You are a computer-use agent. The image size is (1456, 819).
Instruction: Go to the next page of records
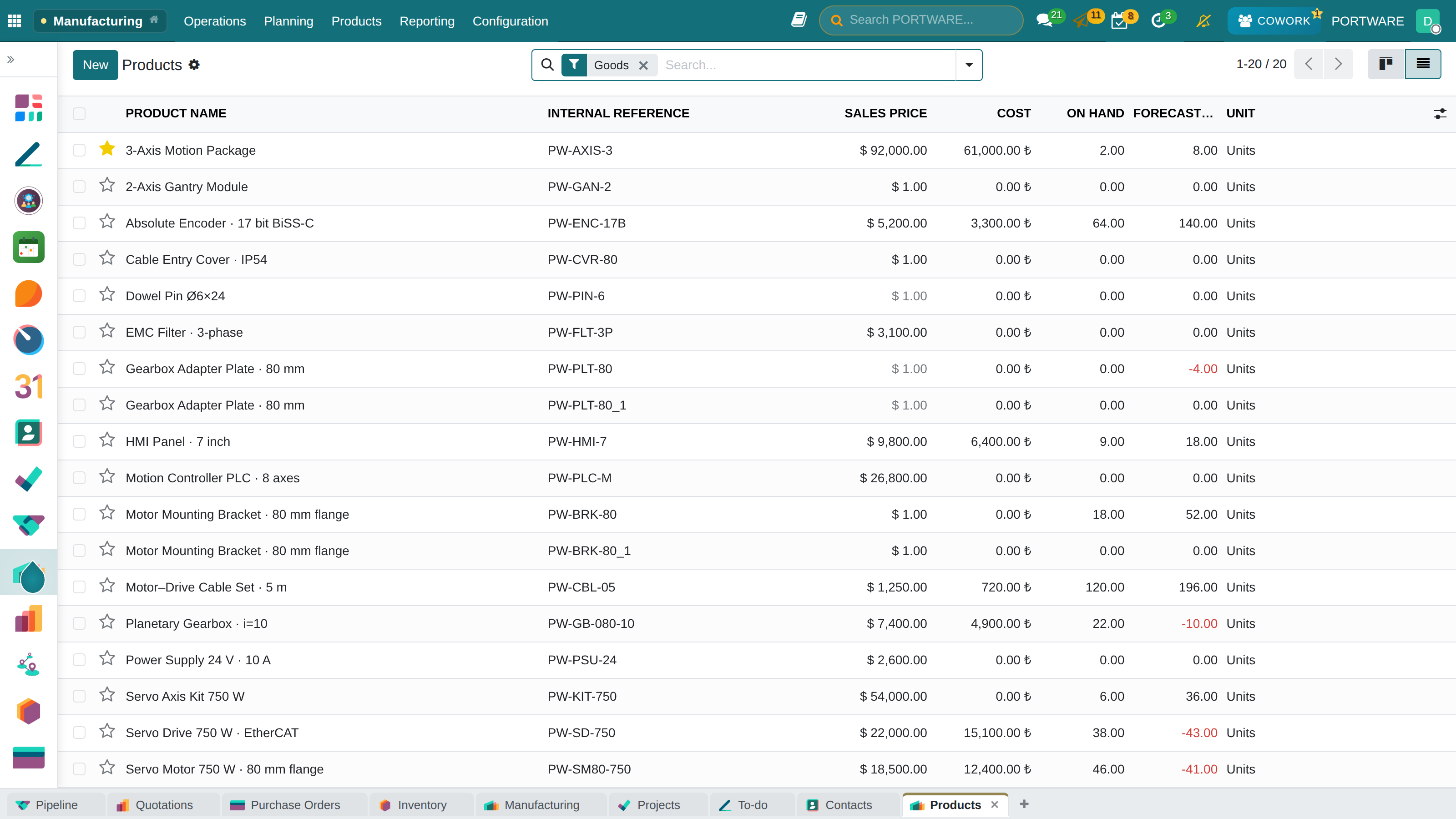pyautogui.click(x=1338, y=64)
